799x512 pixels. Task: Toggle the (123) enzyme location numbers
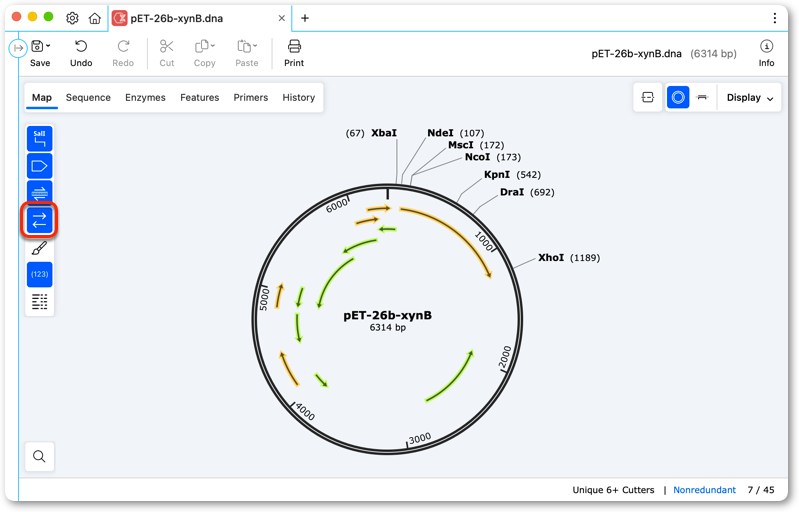click(39, 275)
